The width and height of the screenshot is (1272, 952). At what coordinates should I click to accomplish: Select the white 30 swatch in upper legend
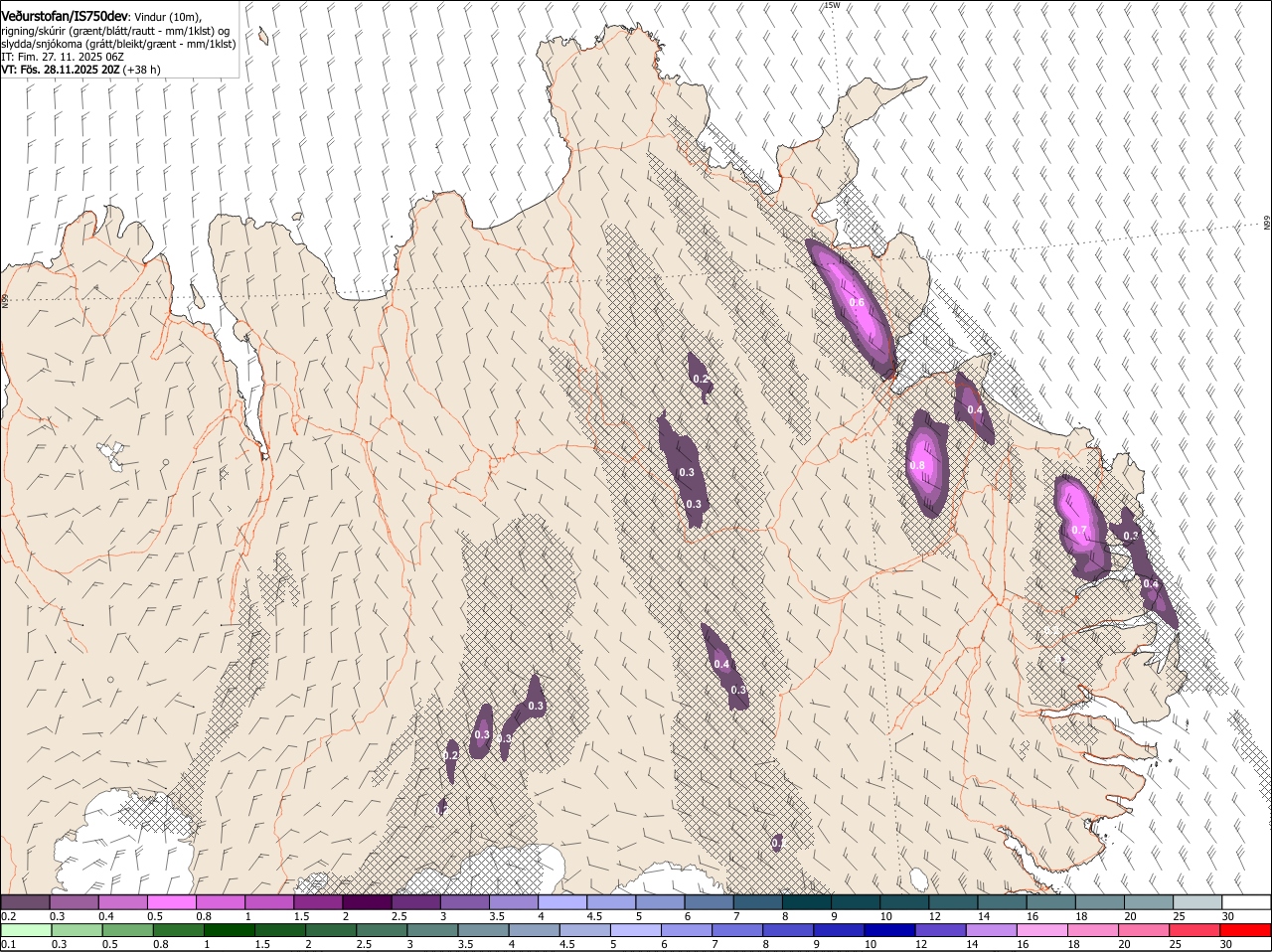pos(1246,902)
